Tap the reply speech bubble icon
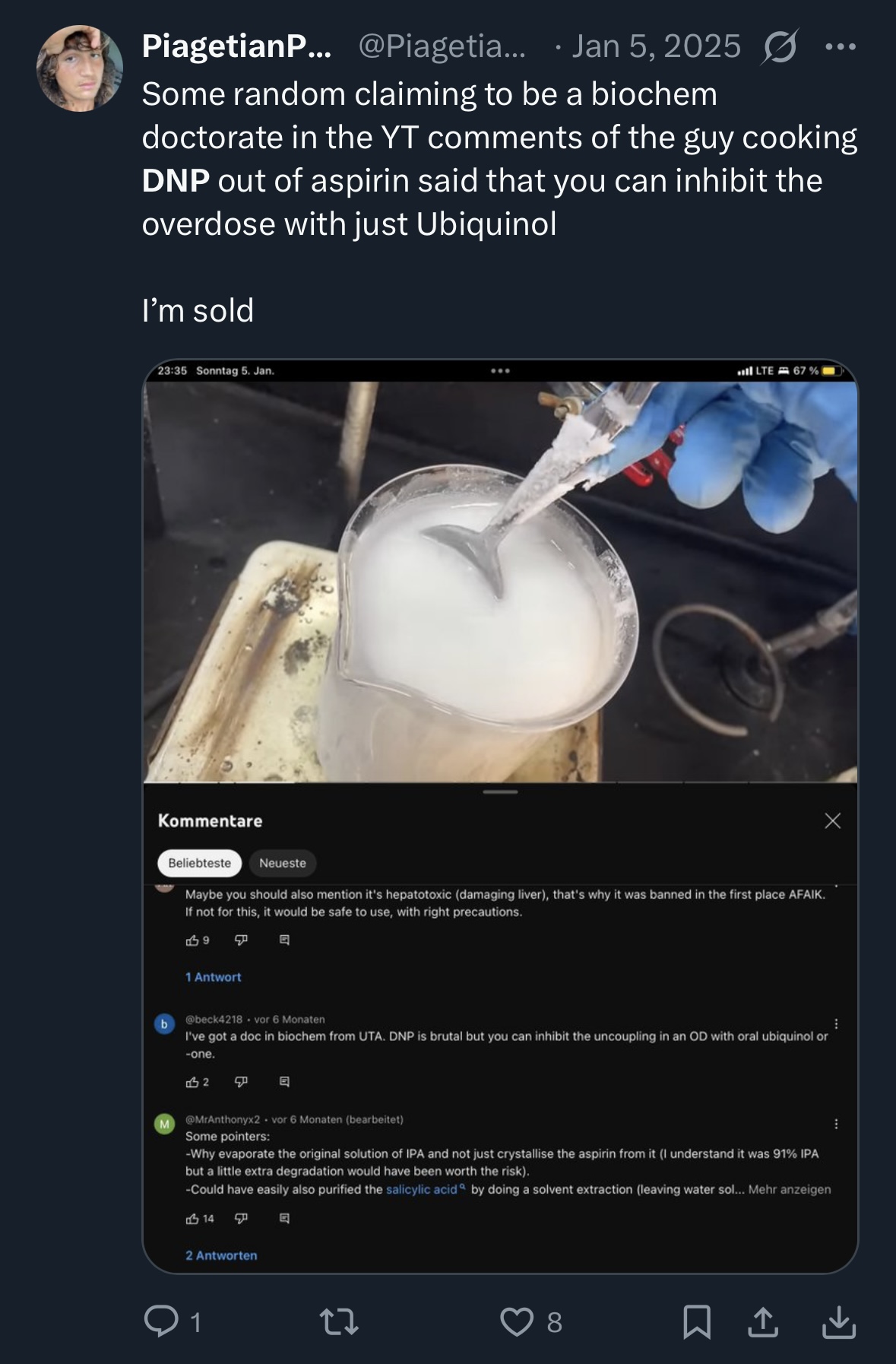 161,1321
